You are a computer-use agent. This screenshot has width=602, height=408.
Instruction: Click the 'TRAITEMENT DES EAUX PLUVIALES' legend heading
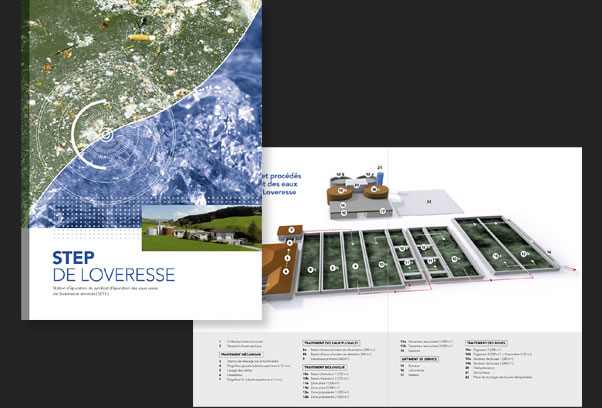point(329,342)
